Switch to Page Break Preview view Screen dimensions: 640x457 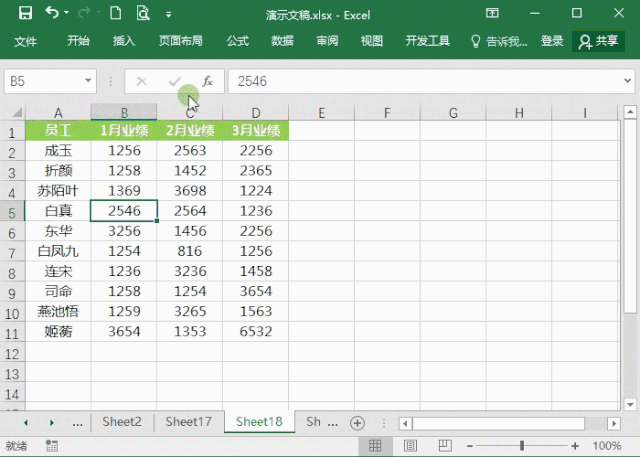click(x=437, y=446)
